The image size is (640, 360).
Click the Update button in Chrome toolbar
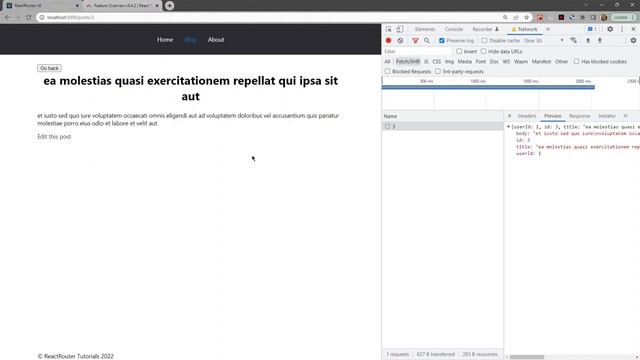(624, 18)
